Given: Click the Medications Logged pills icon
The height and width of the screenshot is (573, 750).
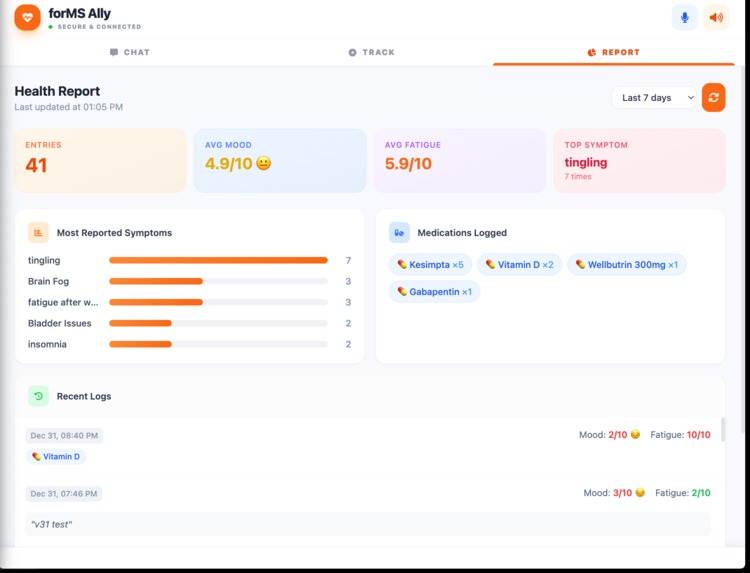Looking at the screenshot, I should [x=399, y=232].
